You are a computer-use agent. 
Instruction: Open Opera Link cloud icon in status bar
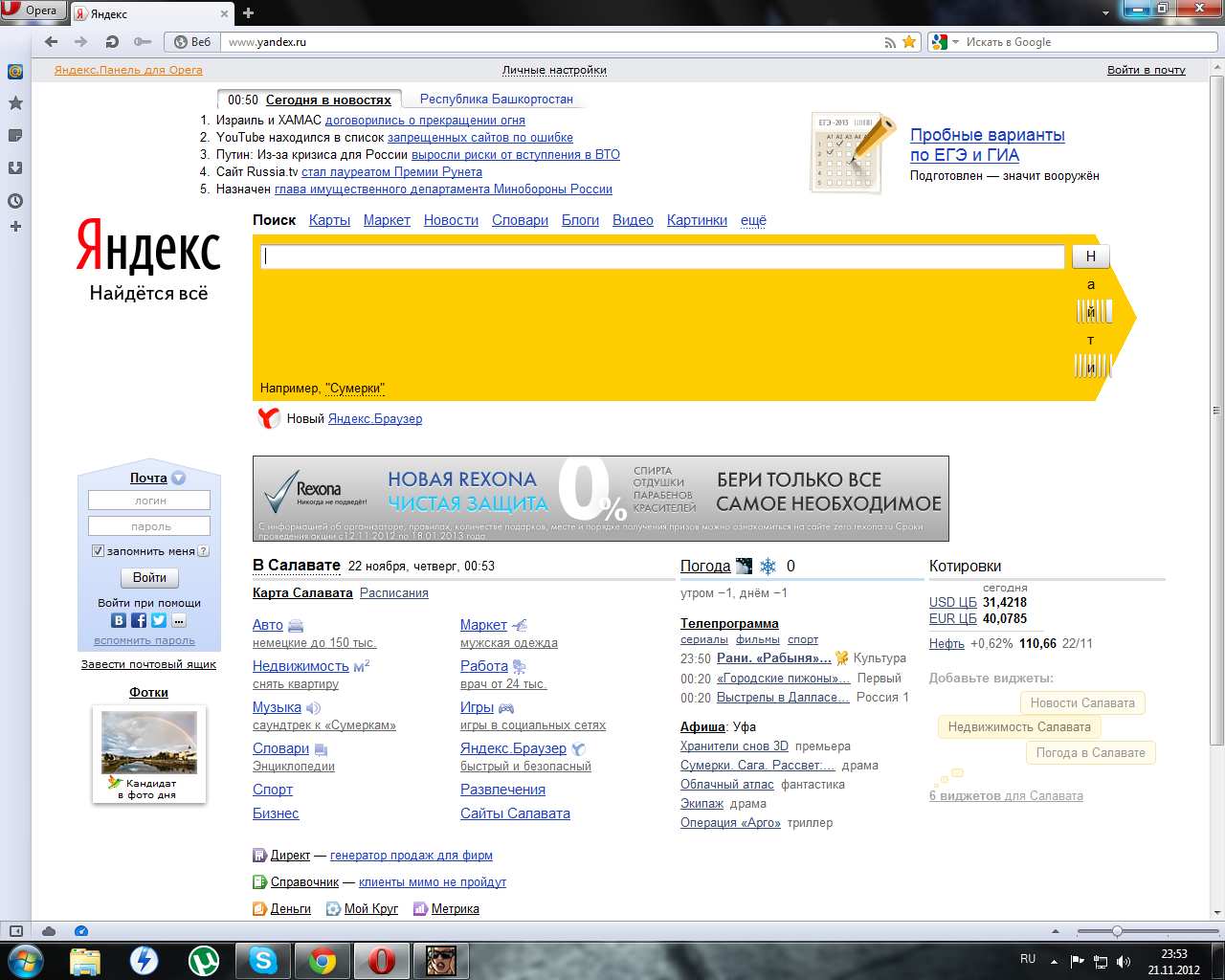(x=49, y=931)
